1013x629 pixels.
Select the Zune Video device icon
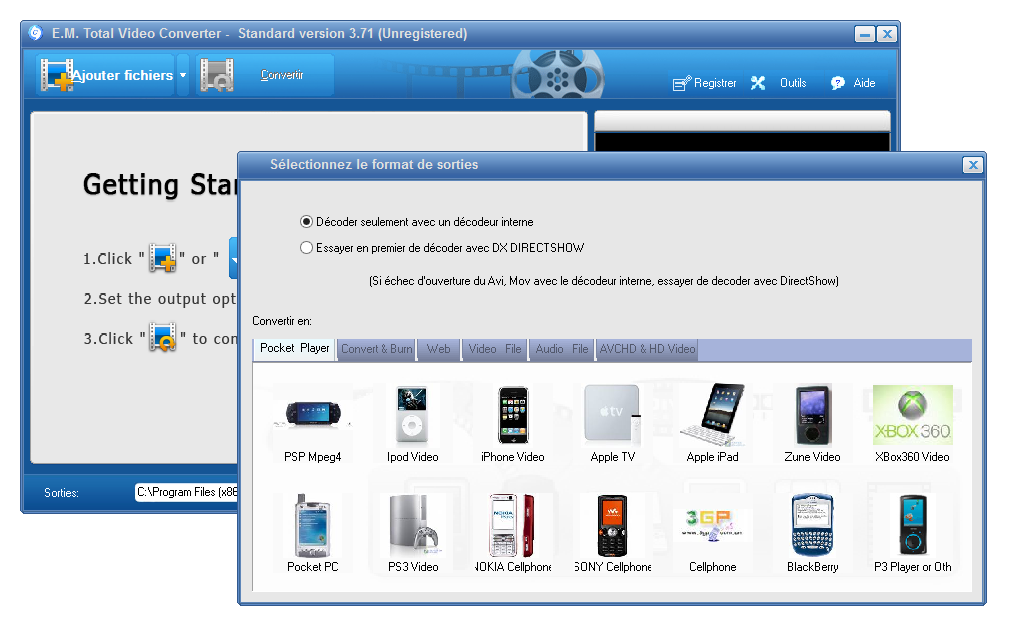point(813,415)
